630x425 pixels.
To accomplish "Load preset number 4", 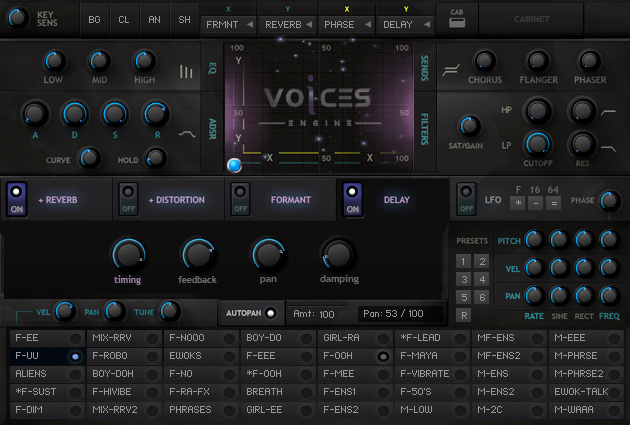I will point(482,279).
